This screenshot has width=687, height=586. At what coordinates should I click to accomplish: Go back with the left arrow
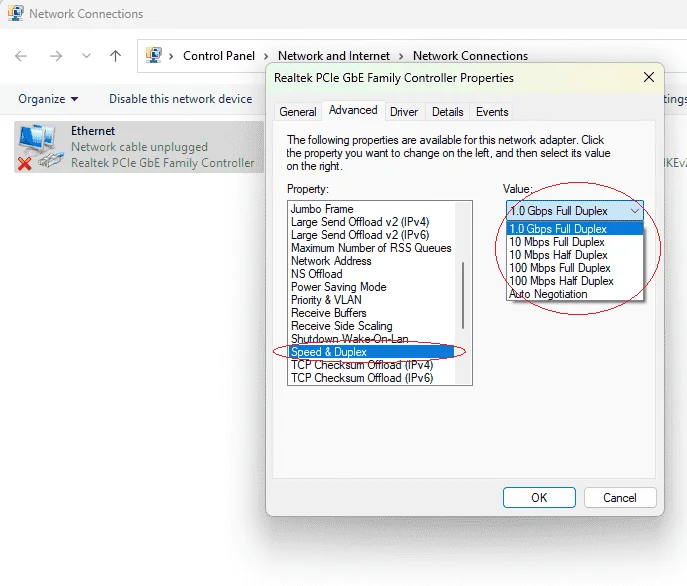click(x=21, y=56)
